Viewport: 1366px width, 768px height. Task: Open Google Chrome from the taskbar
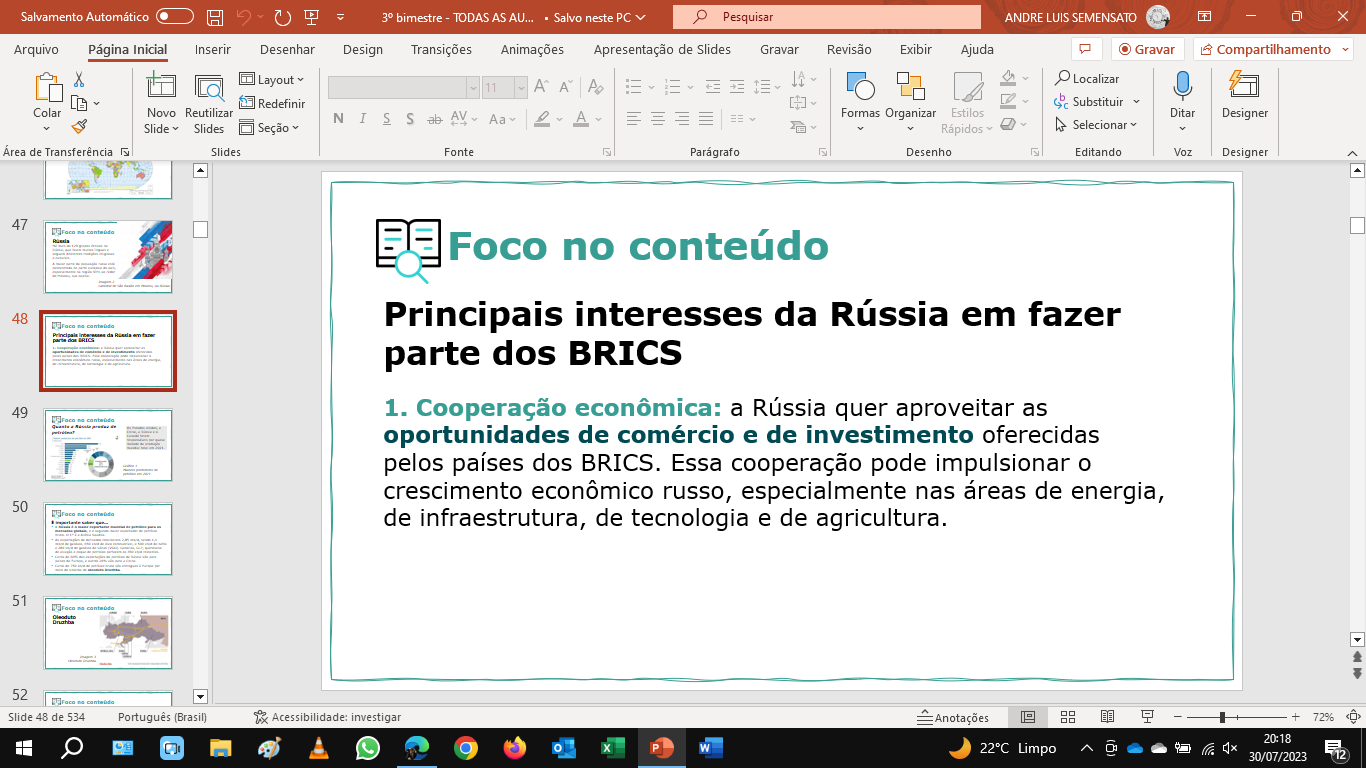click(466, 747)
